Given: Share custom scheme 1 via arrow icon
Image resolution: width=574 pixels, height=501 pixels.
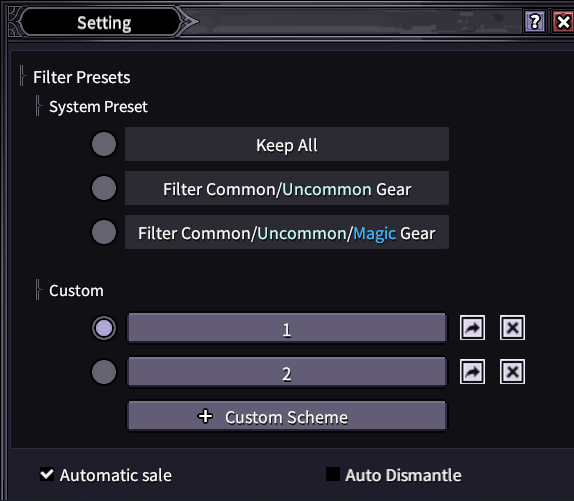Looking at the screenshot, I should click(x=472, y=328).
